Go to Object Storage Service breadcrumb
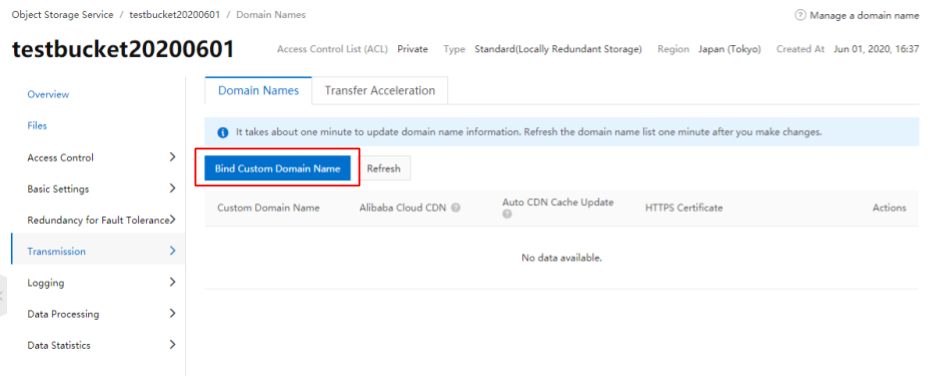This screenshot has height=385, width=933. (x=62, y=15)
